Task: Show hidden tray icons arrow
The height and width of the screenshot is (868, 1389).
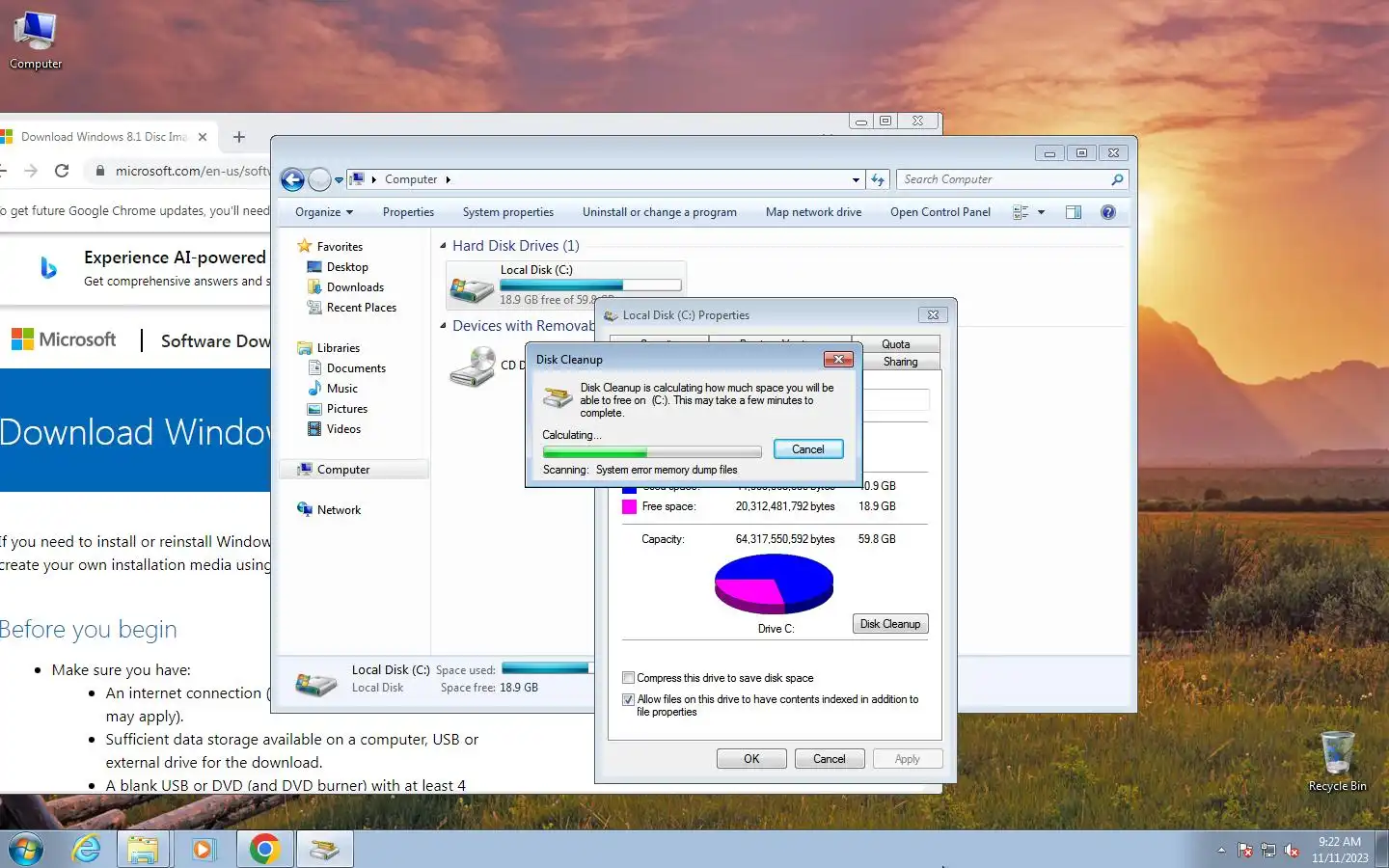Action: coord(1221,851)
